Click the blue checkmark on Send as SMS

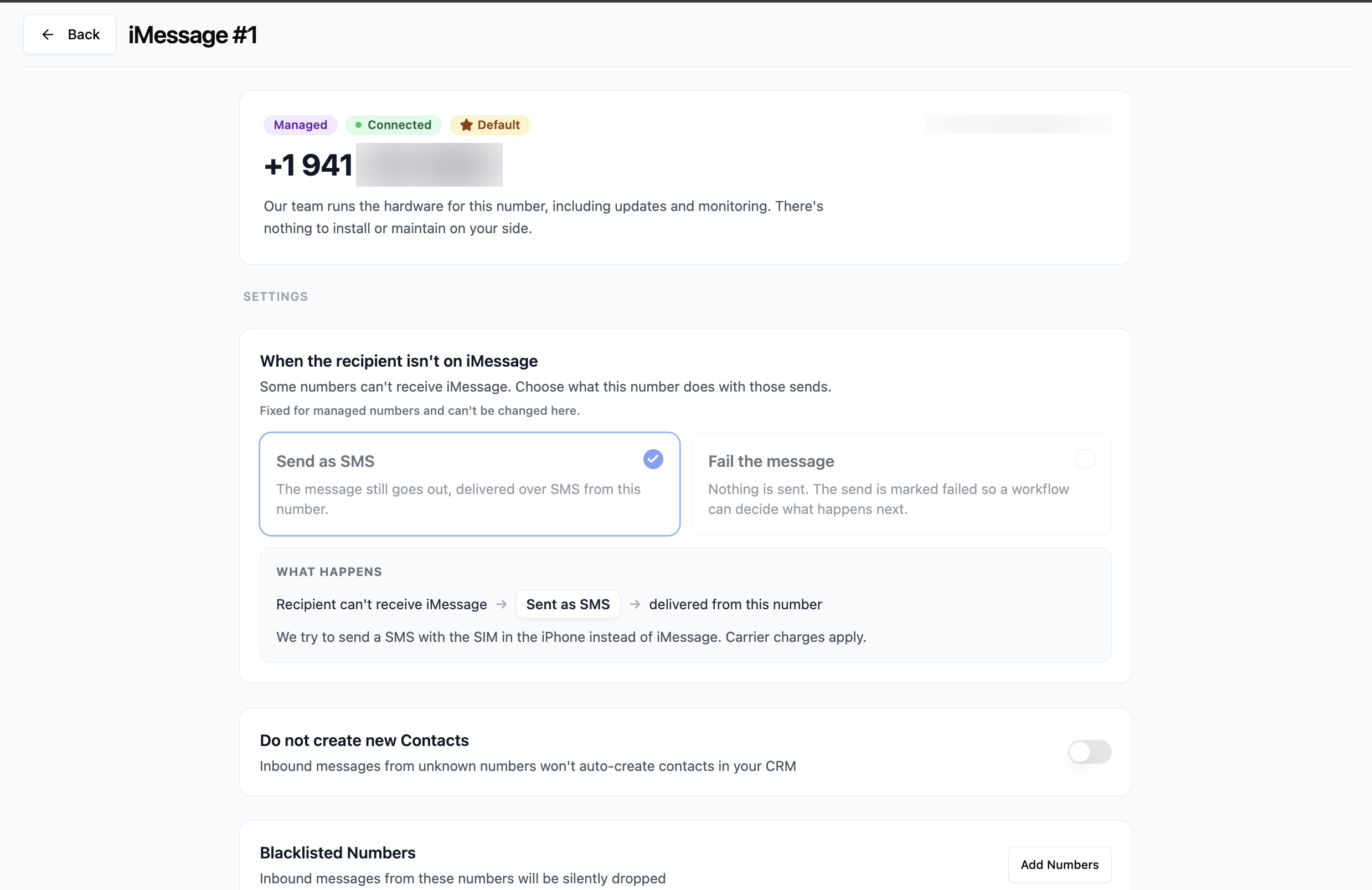pyautogui.click(x=653, y=459)
